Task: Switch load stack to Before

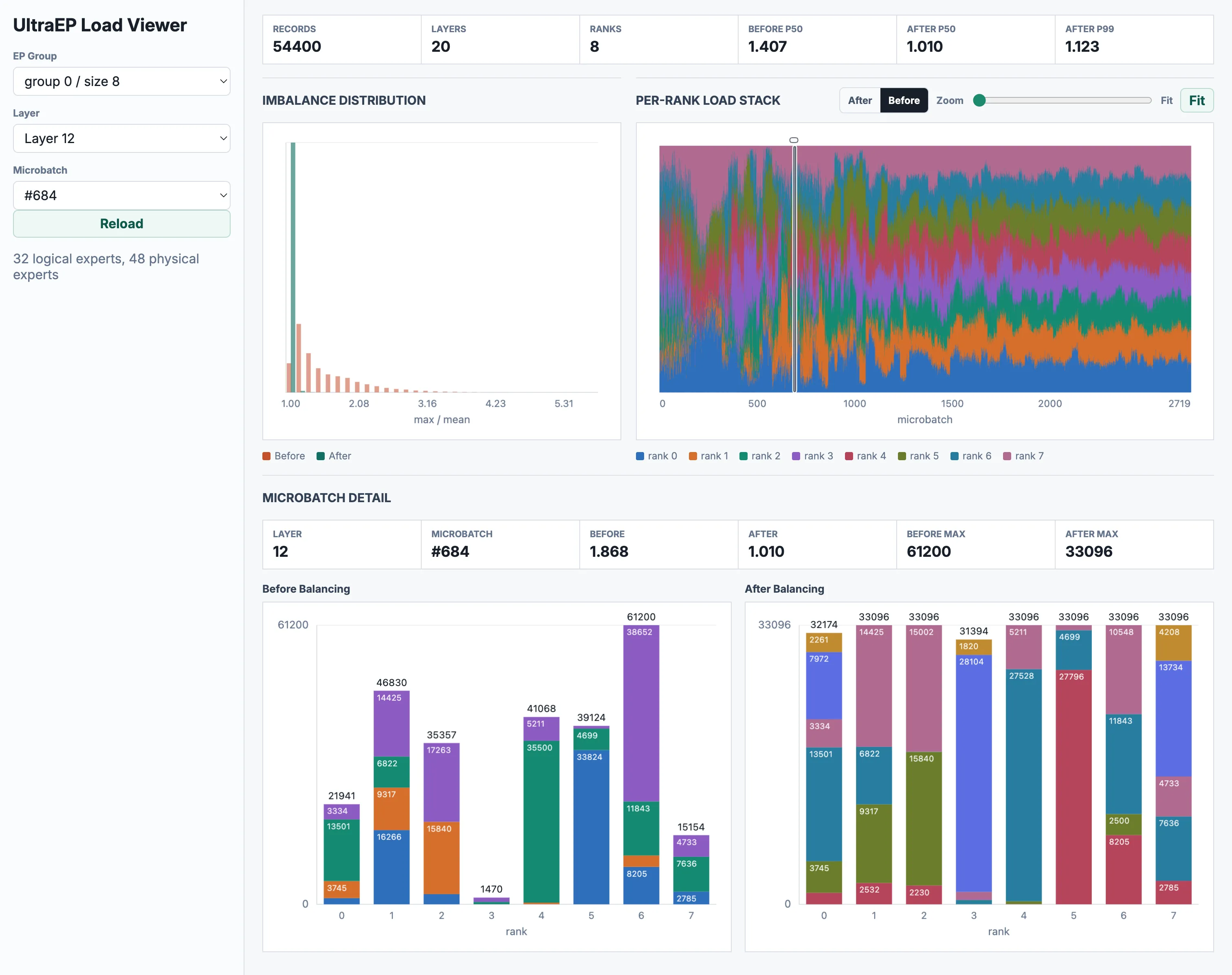Action: [x=903, y=100]
